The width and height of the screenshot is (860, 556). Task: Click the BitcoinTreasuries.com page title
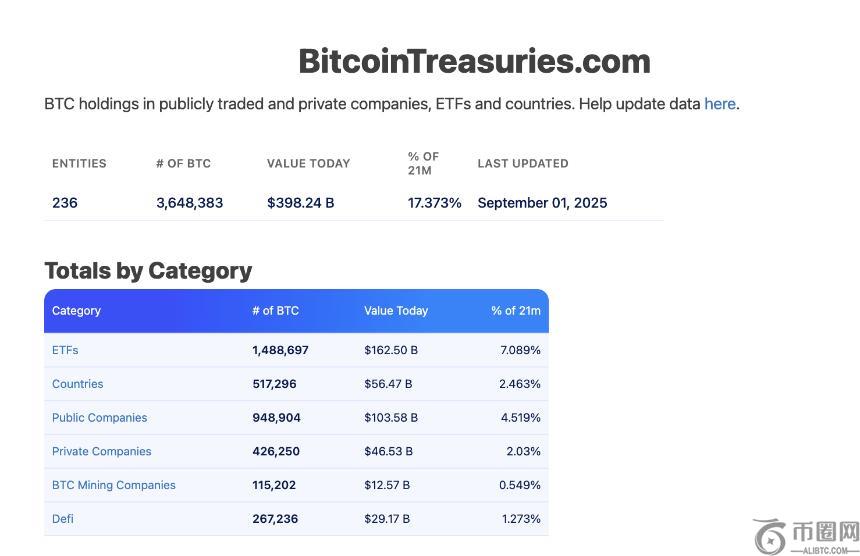point(474,61)
